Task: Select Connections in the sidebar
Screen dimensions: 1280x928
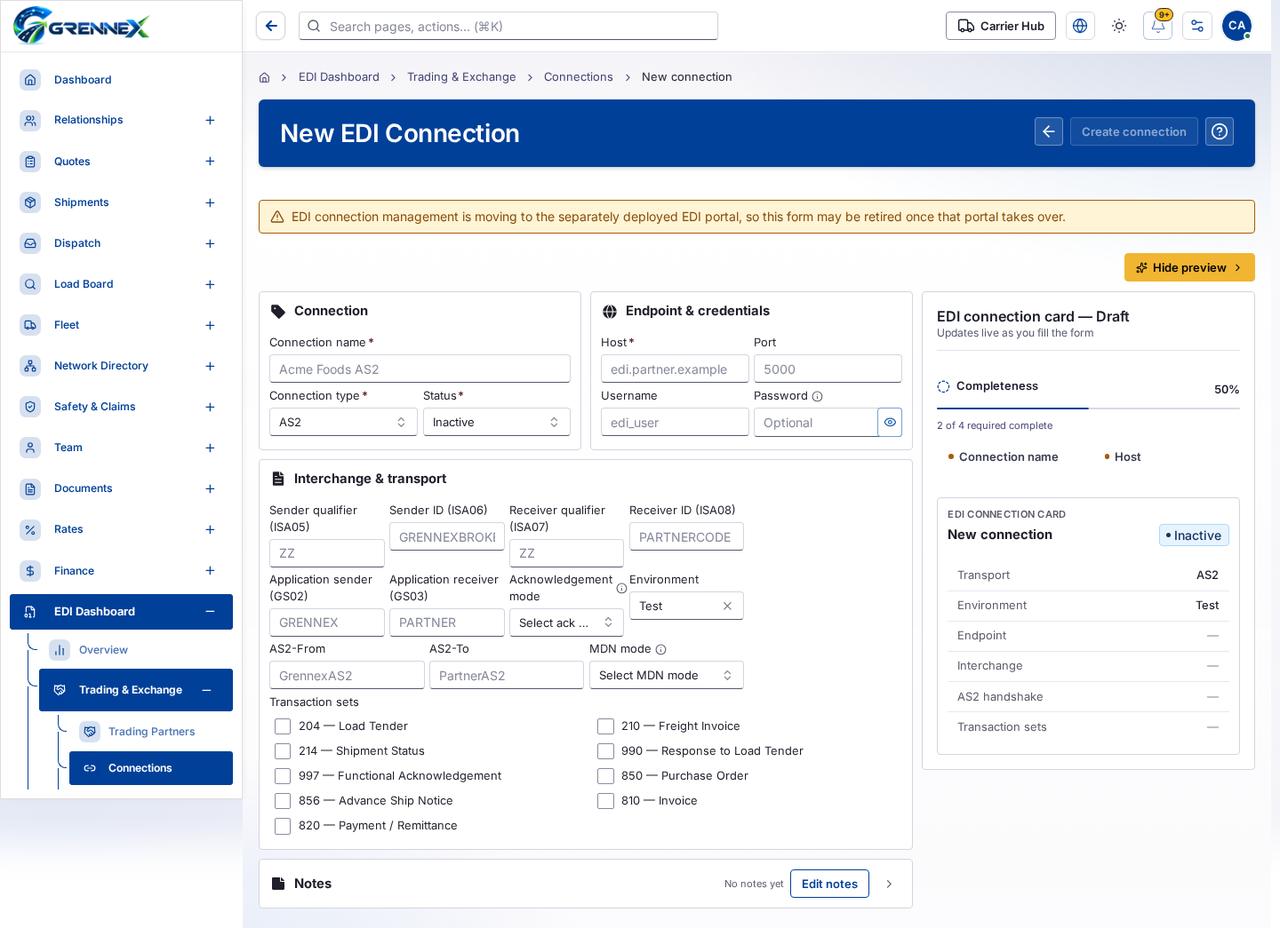Action: click(151, 768)
